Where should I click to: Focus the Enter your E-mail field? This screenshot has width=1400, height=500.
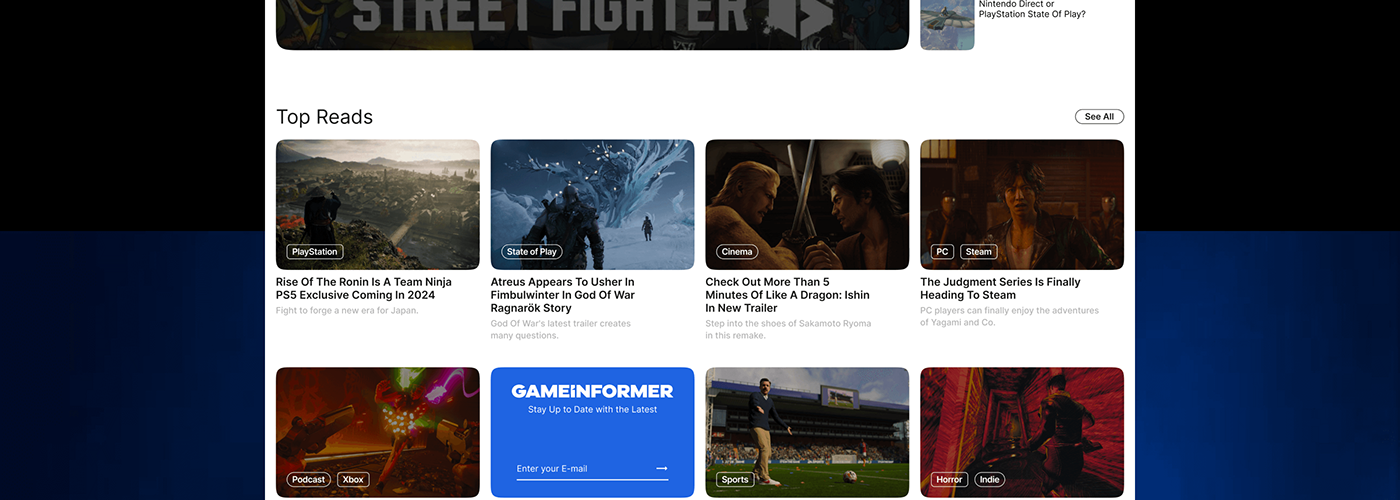(x=592, y=468)
